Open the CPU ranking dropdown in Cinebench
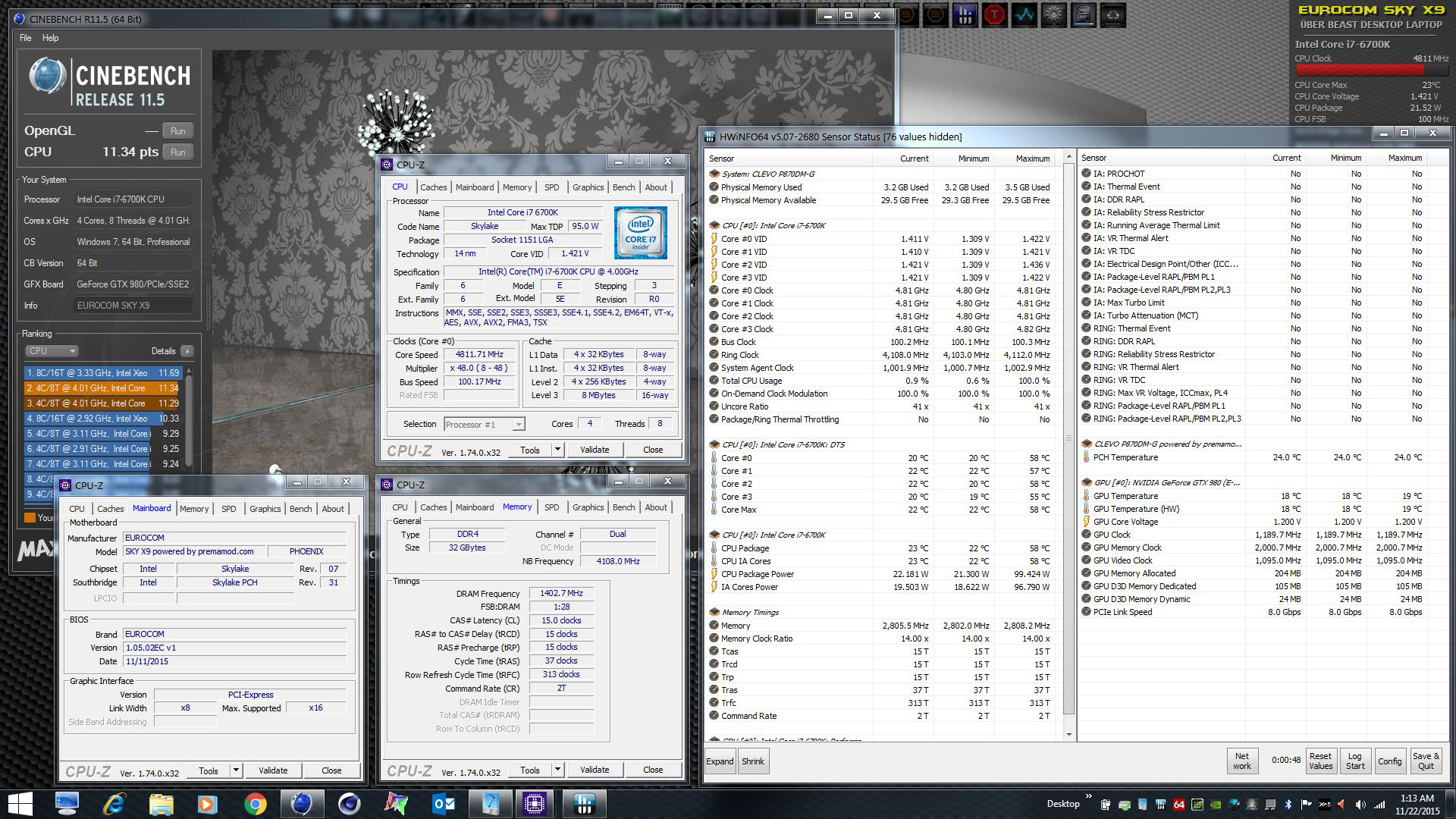The image size is (1456, 819). pos(52,351)
